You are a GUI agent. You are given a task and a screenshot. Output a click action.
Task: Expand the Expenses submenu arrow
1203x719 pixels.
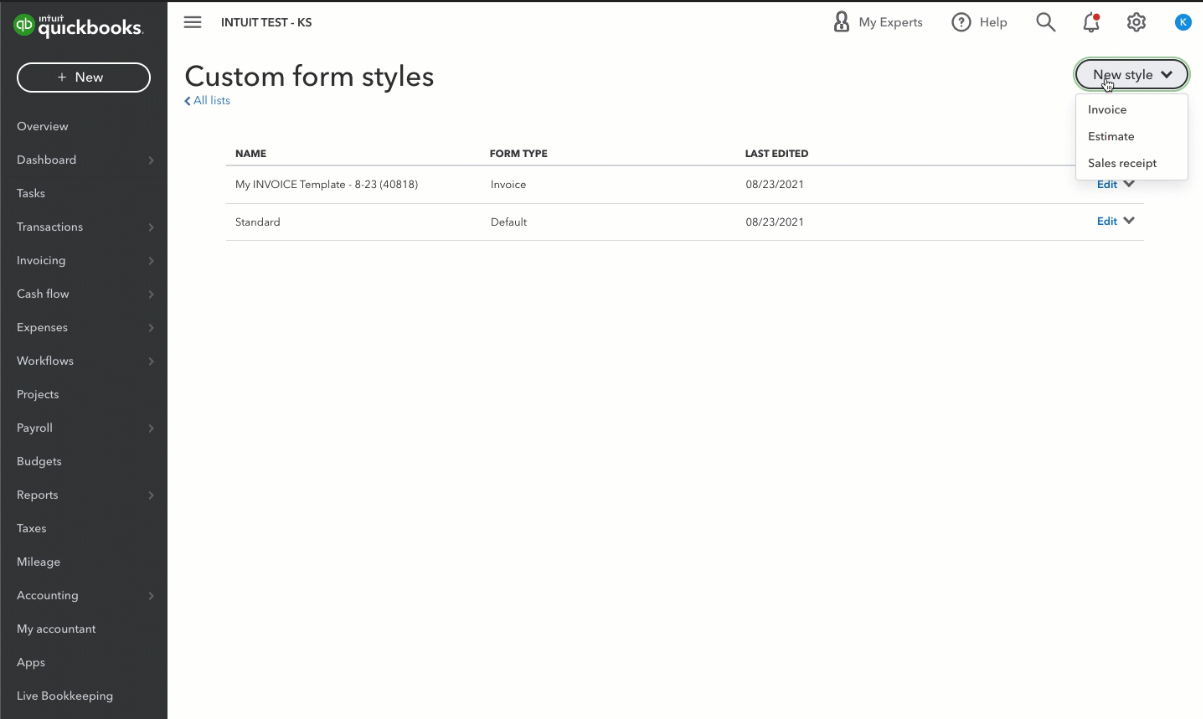coord(151,328)
